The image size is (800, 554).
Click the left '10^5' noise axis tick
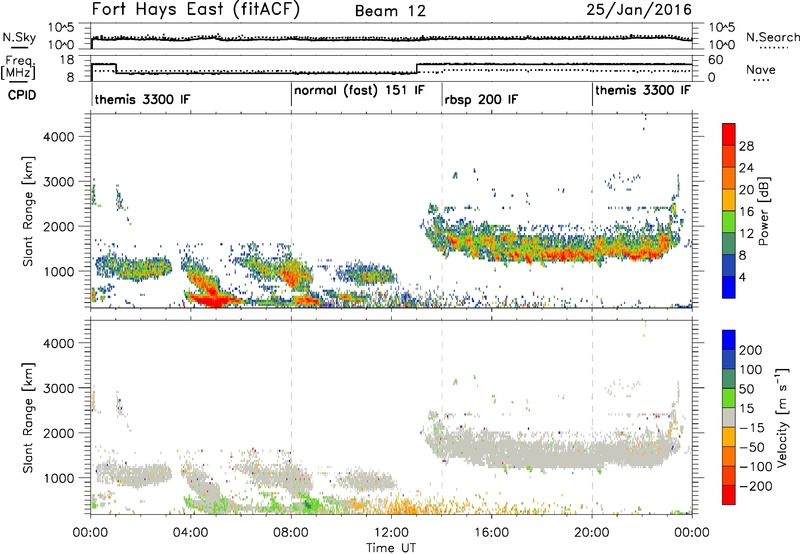pyautogui.click(x=61, y=28)
